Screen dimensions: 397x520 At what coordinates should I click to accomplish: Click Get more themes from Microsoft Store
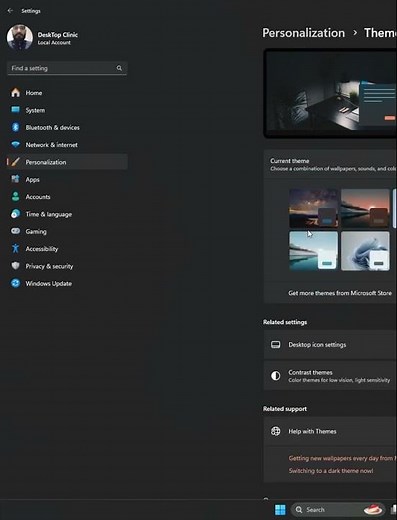340,293
